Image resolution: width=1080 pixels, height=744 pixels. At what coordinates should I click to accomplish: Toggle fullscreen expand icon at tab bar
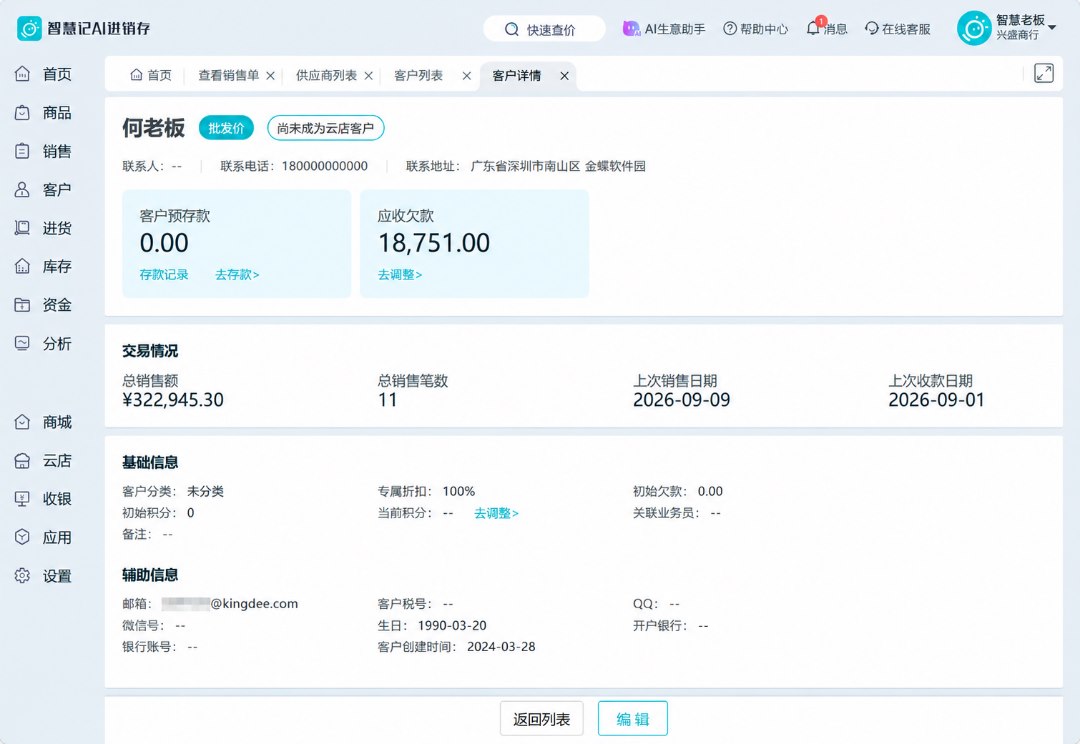point(1043,73)
